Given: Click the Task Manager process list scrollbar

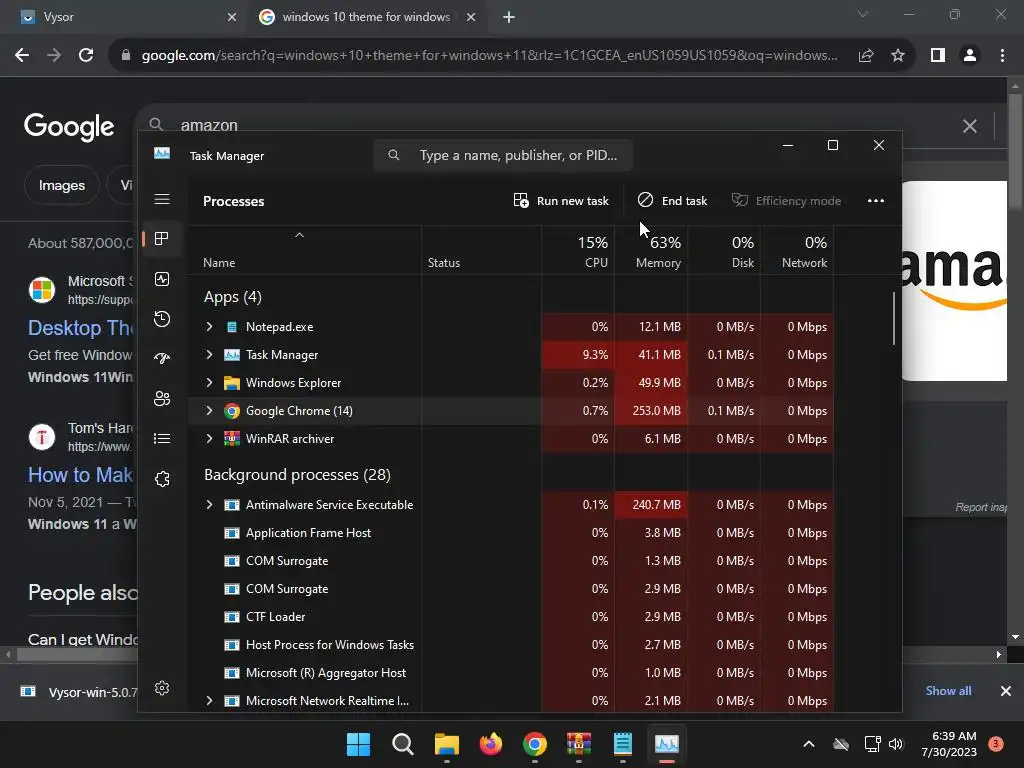Looking at the screenshot, I should tap(893, 318).
